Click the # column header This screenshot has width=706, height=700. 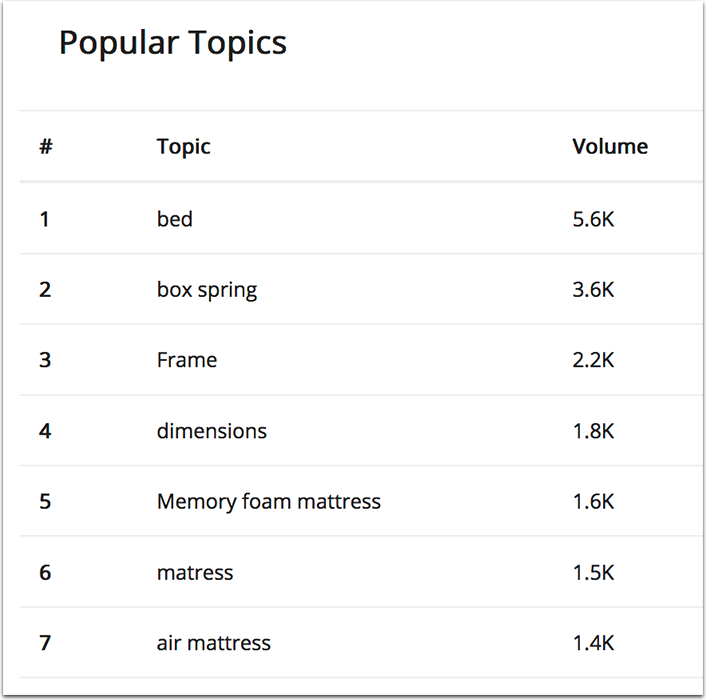click(x=45, y=146)
